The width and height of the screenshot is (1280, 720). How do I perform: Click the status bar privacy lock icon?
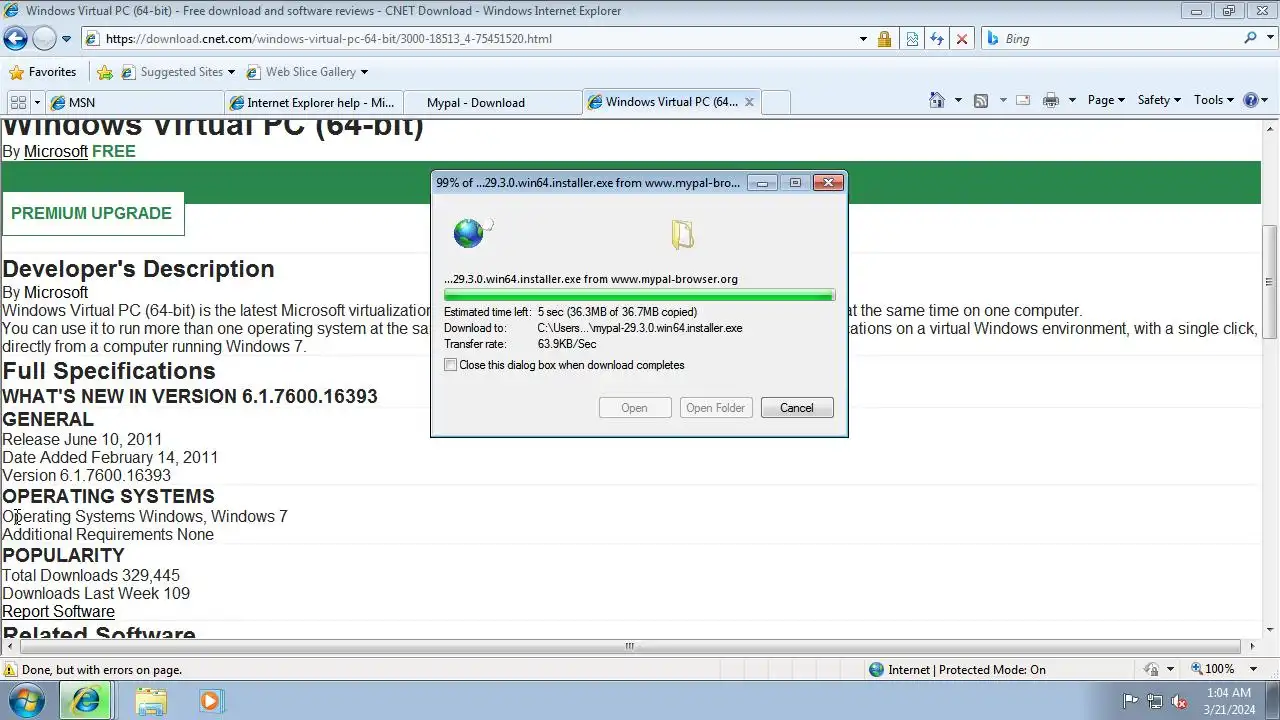click(1151, 670)
